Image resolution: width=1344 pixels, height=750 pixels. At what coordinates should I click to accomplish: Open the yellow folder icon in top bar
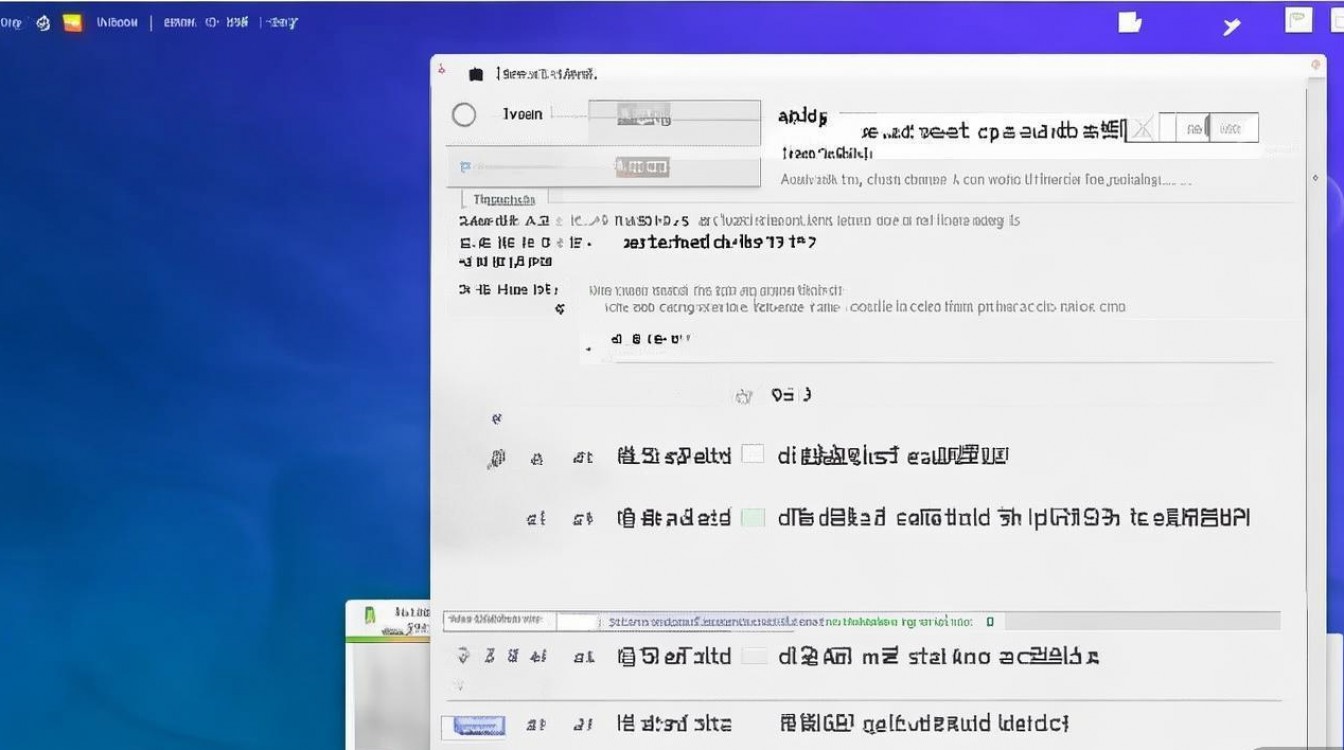point(72,23)
